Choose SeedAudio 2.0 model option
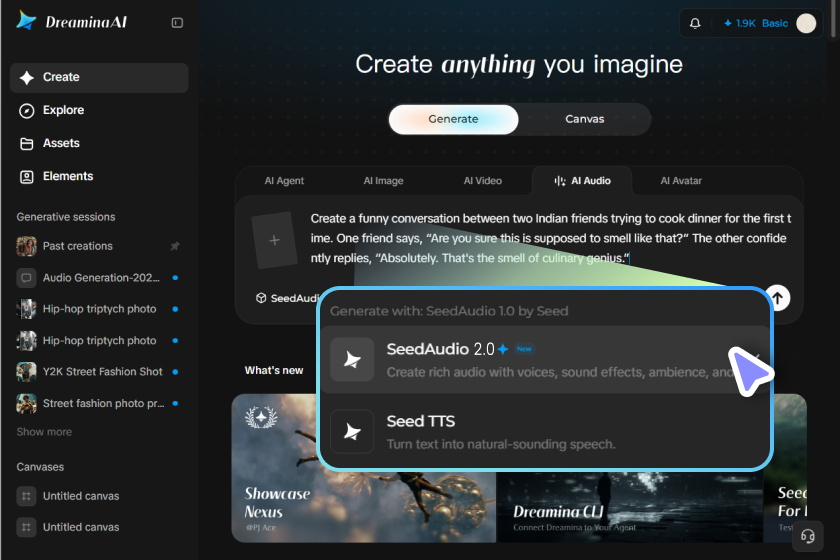This screenshot has height=560, width=840. tap(545, 360)
